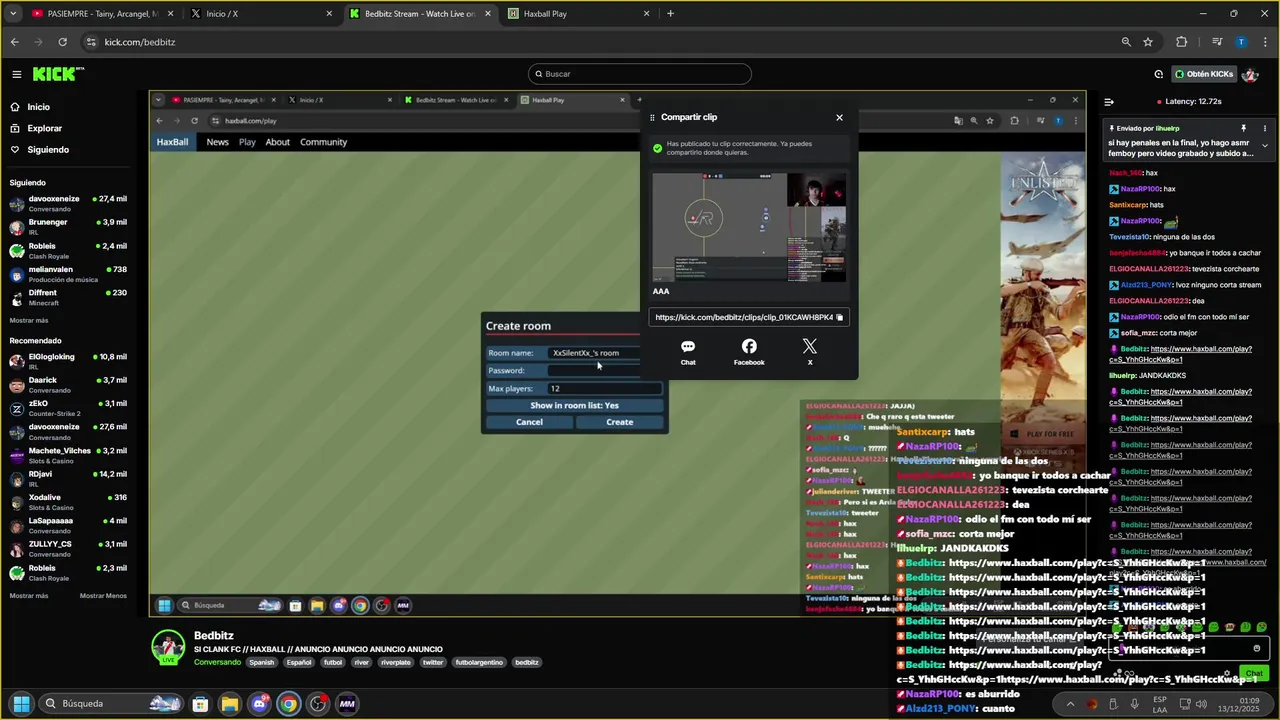This screenshot has width=1280, height=720.
Task: Click the Obtén KICKs button
Action: pos(1204,74)
